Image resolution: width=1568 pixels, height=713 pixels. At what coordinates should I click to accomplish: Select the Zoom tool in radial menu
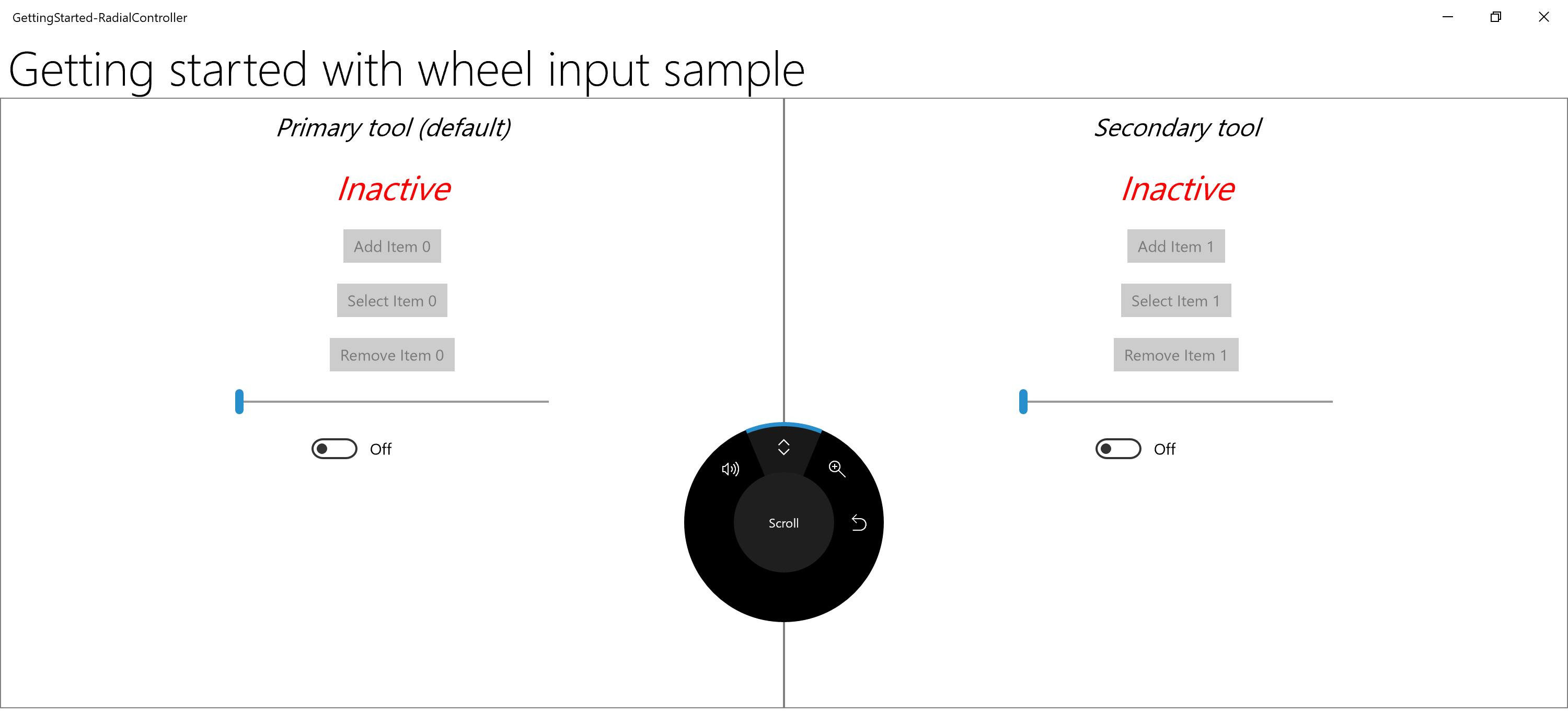coord(838,468)
